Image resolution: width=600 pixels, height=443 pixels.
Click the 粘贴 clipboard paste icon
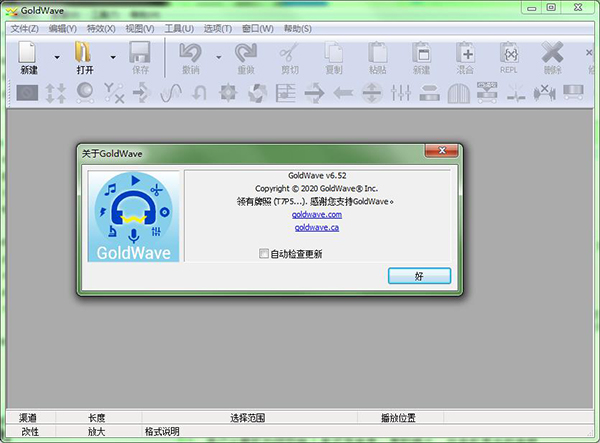[x=378, y=52]
